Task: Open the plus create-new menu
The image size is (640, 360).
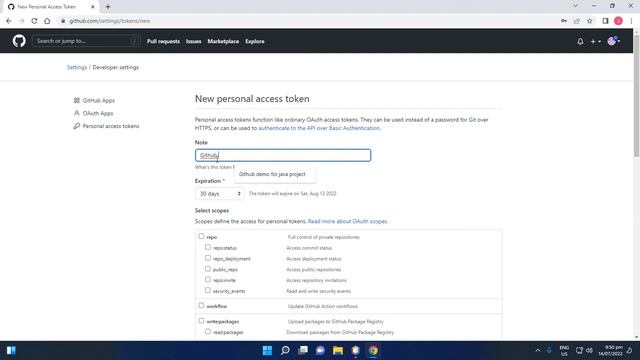Action: click(x=596, y=41)
